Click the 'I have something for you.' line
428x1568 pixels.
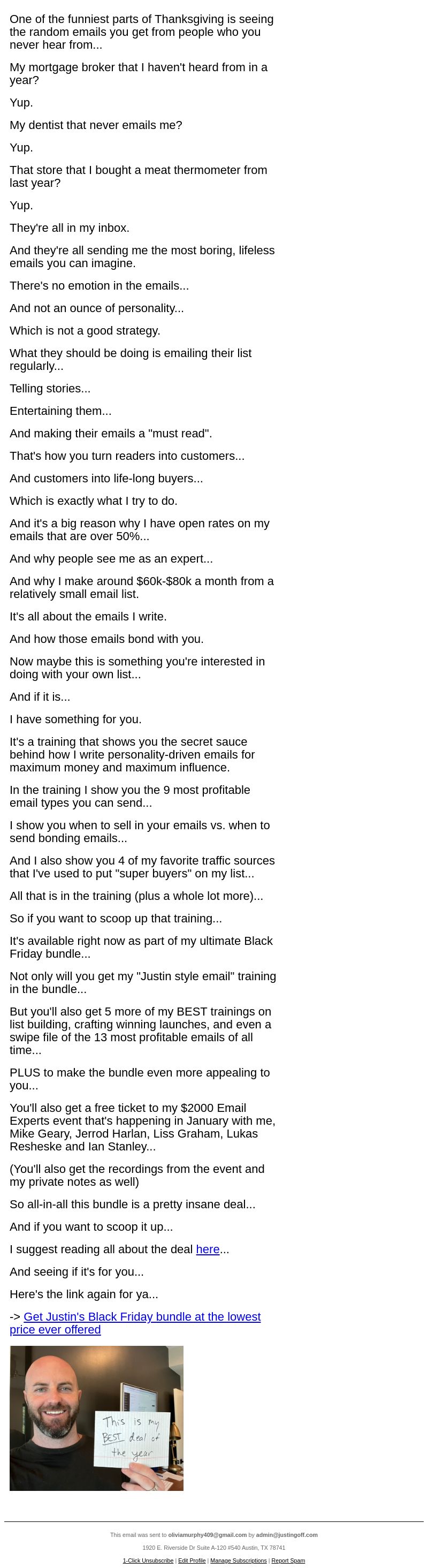point(75,719)
